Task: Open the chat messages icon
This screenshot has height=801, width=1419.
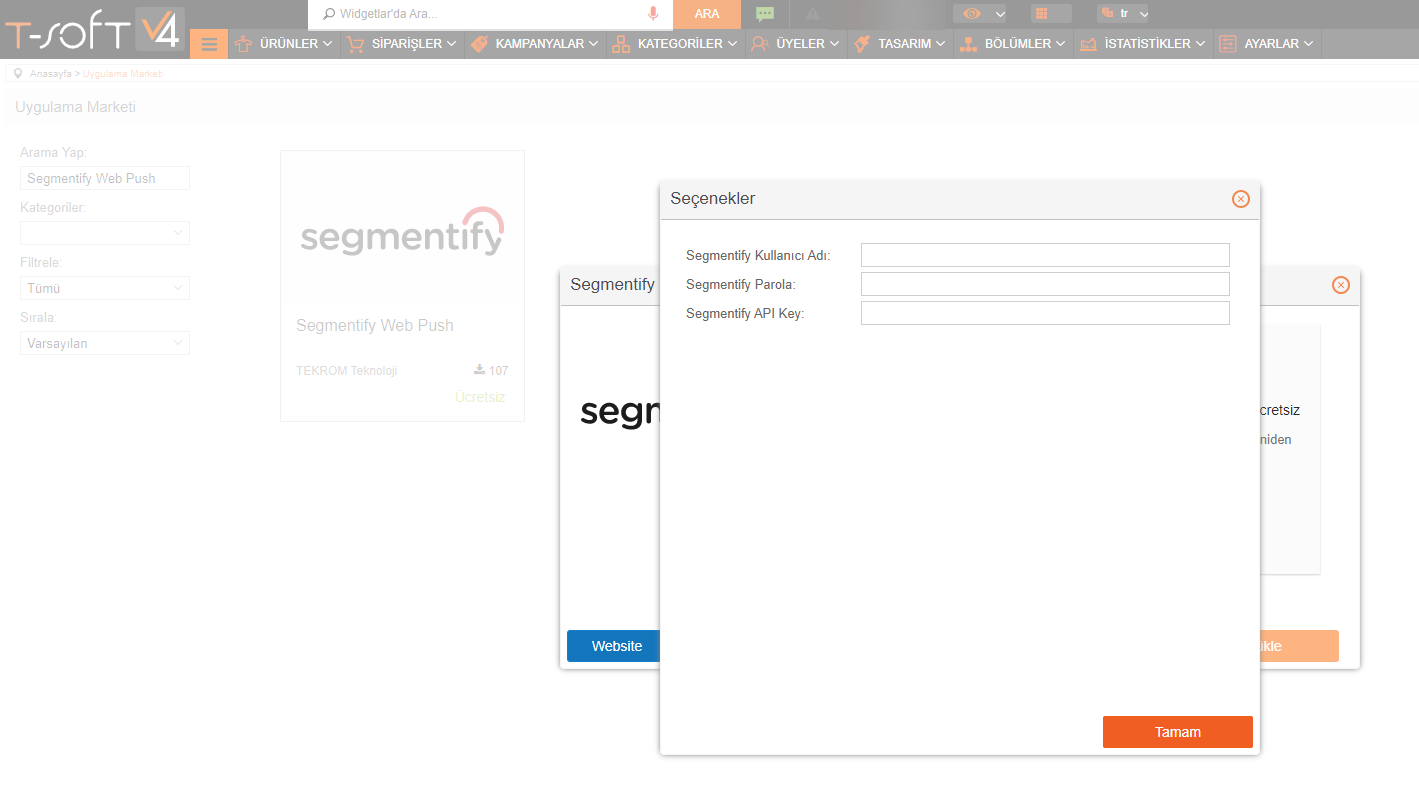Action: point(765,14)
